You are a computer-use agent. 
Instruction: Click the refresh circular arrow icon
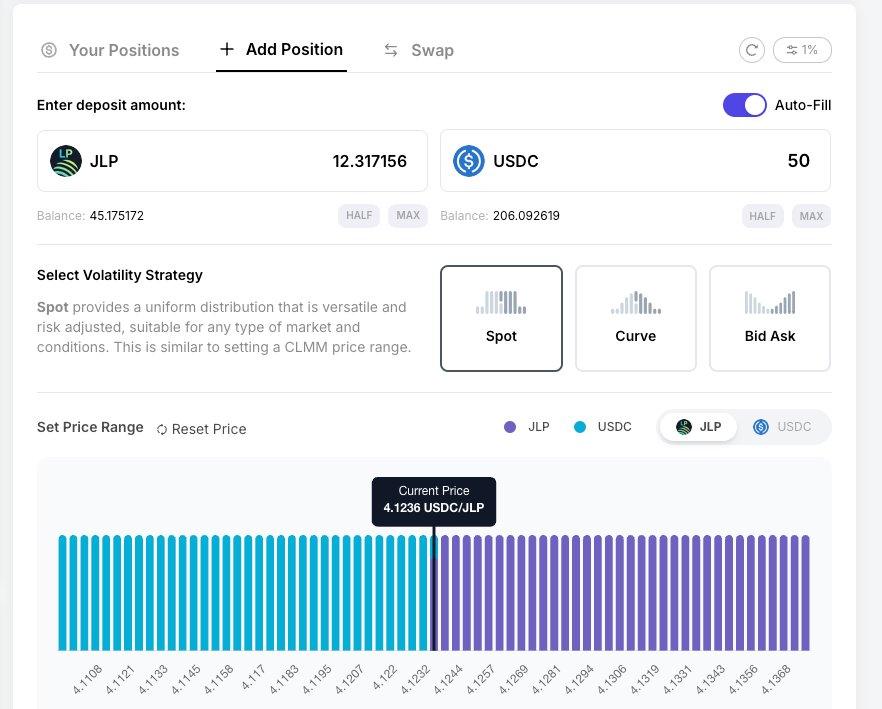(752, 50)
